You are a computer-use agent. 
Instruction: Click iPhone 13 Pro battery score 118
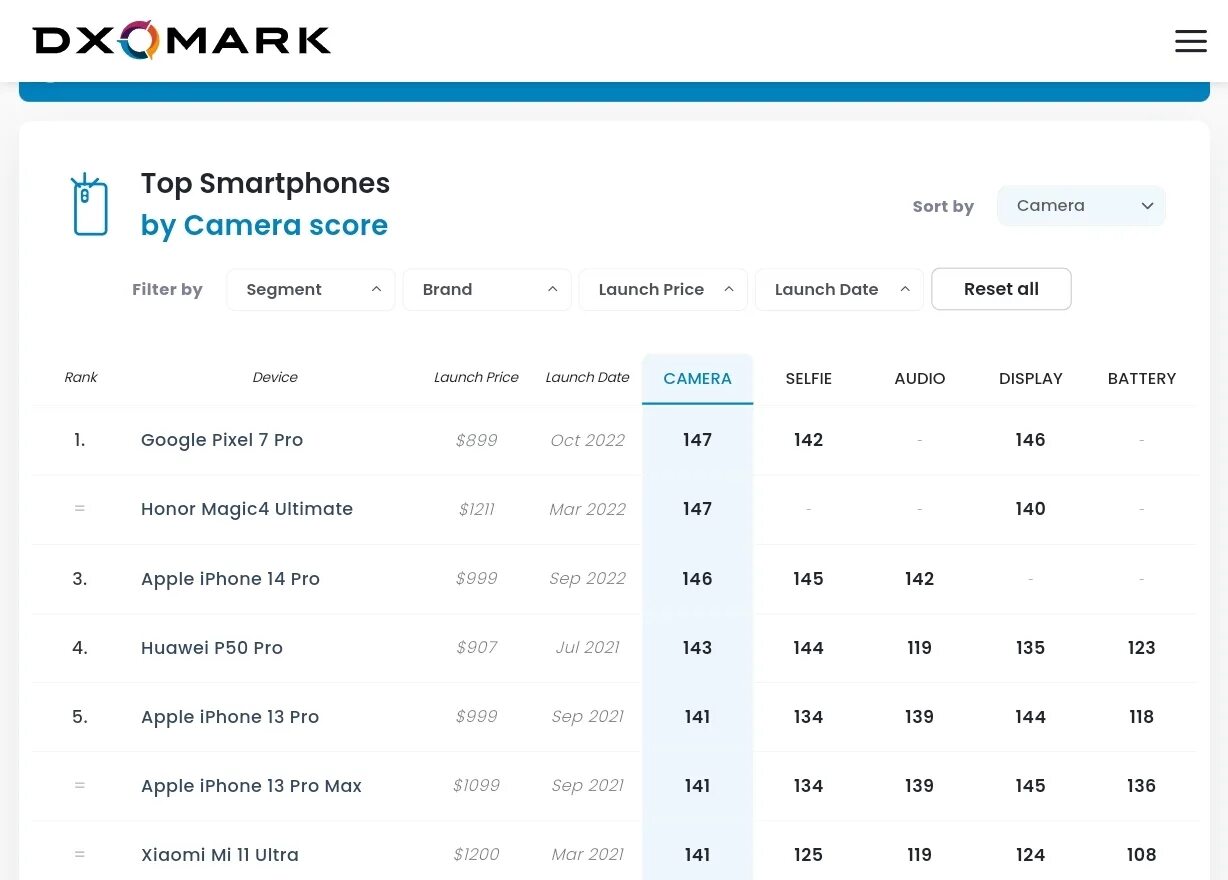[x=1141, y=717]
